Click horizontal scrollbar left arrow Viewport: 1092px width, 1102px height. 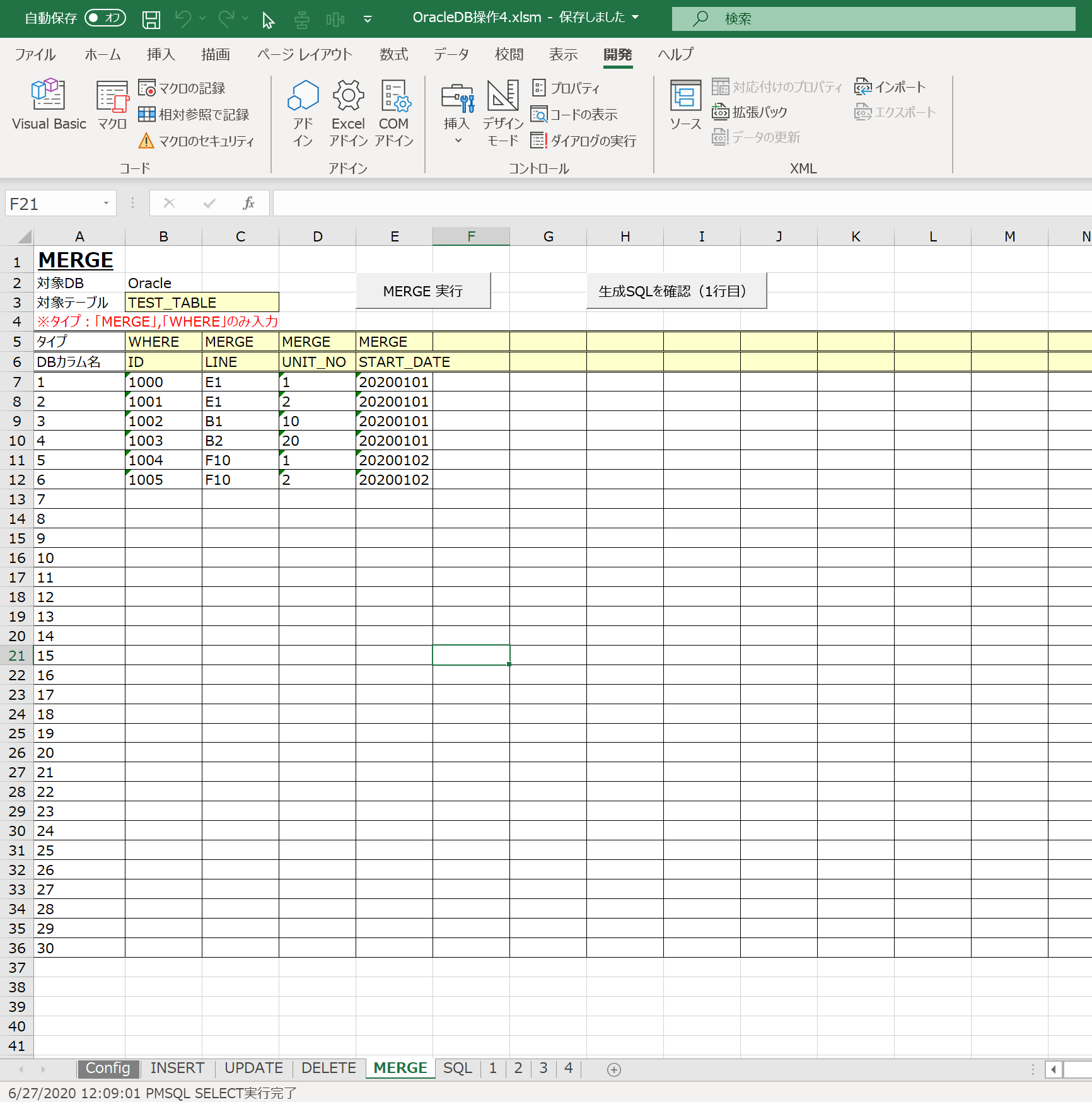(x=1054, y=1069)
